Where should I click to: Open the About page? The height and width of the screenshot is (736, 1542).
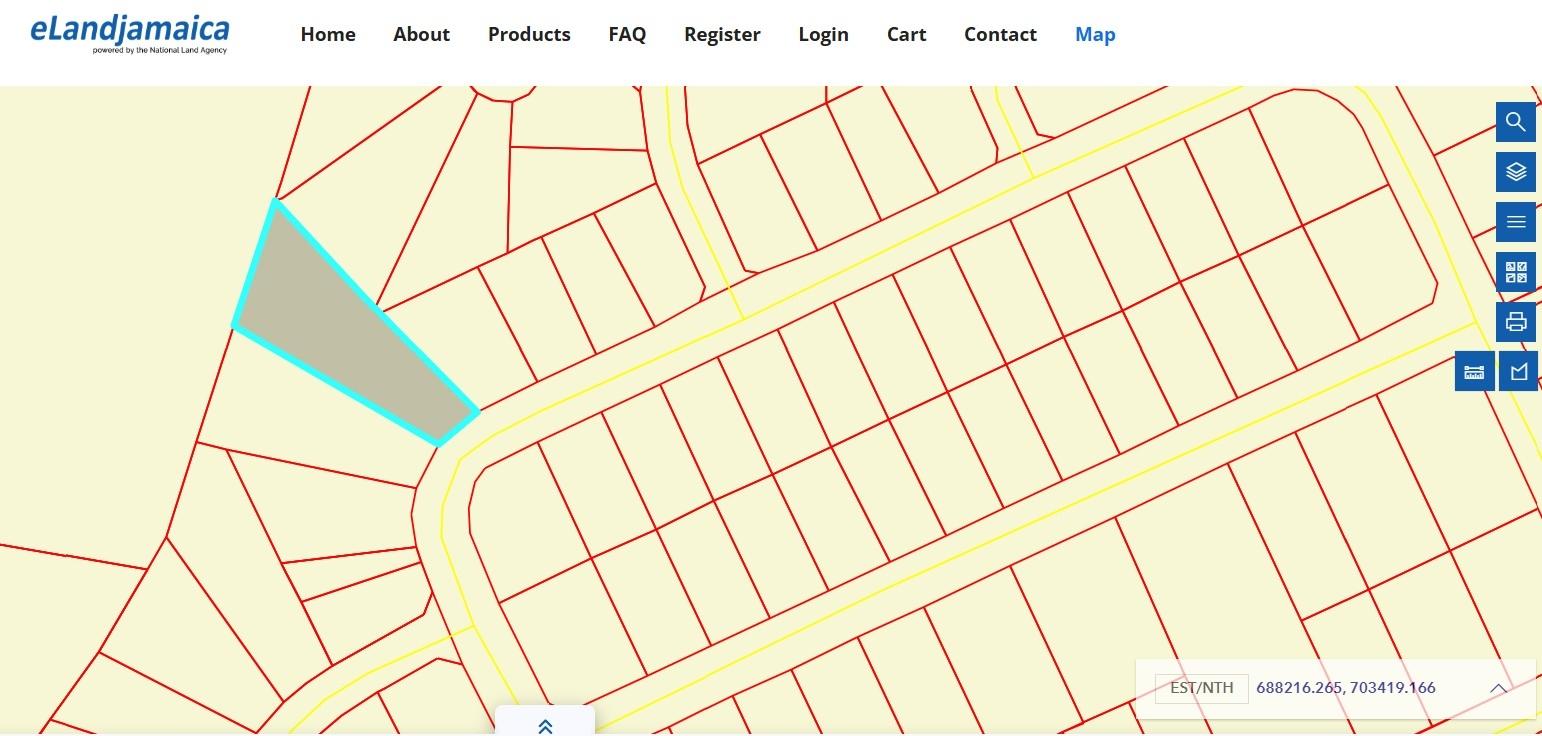pyautogui.click(x=421, y=34)
